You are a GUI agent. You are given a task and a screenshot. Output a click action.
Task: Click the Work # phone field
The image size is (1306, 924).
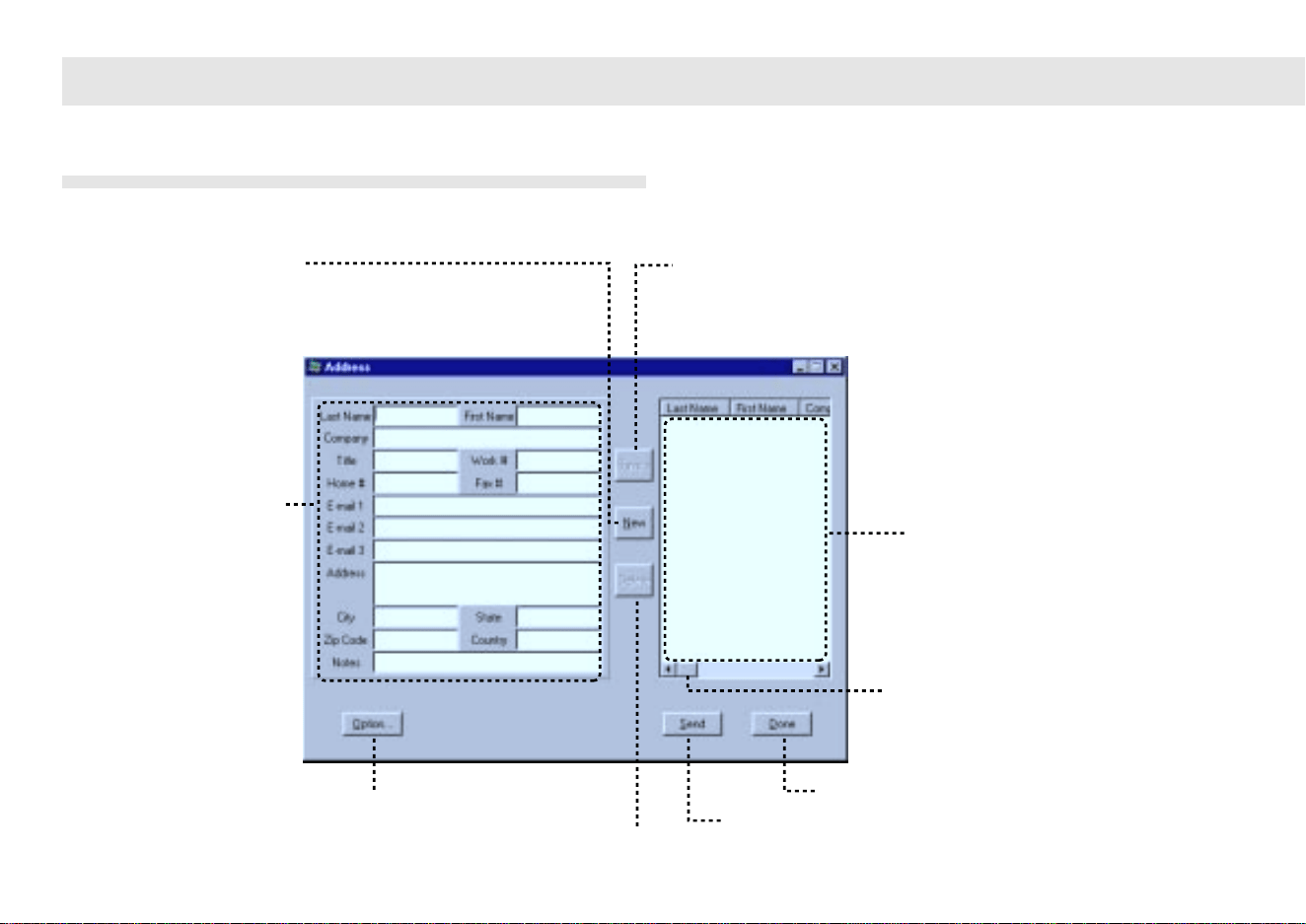(x=557, y=461)
